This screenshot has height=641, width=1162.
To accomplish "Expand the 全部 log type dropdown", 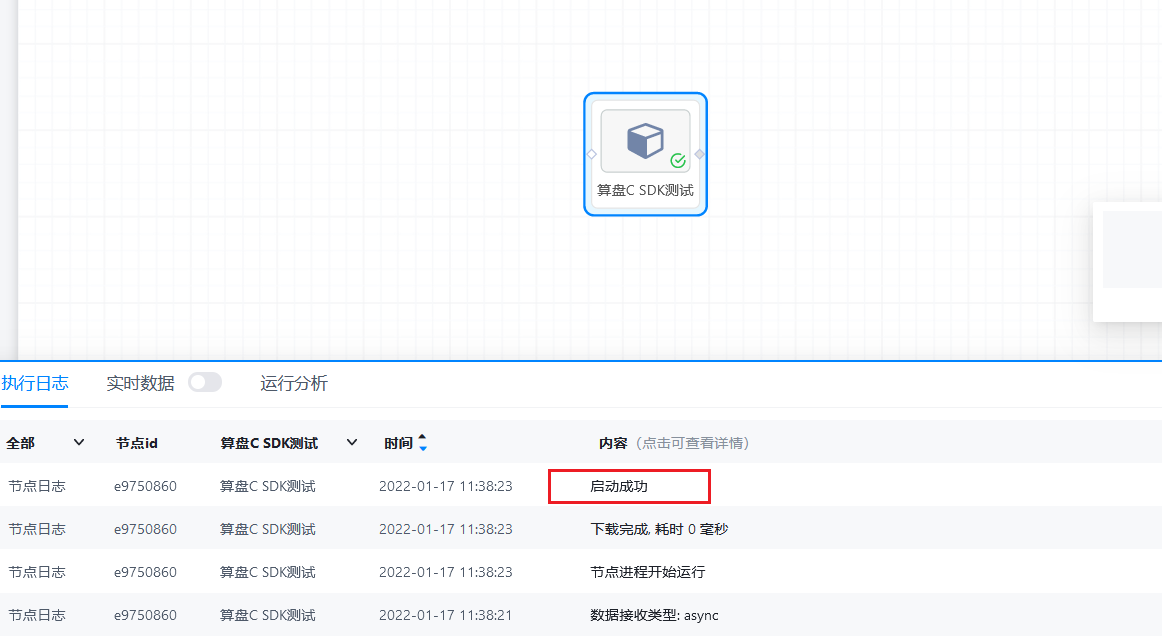I will [x=79, y=443].
